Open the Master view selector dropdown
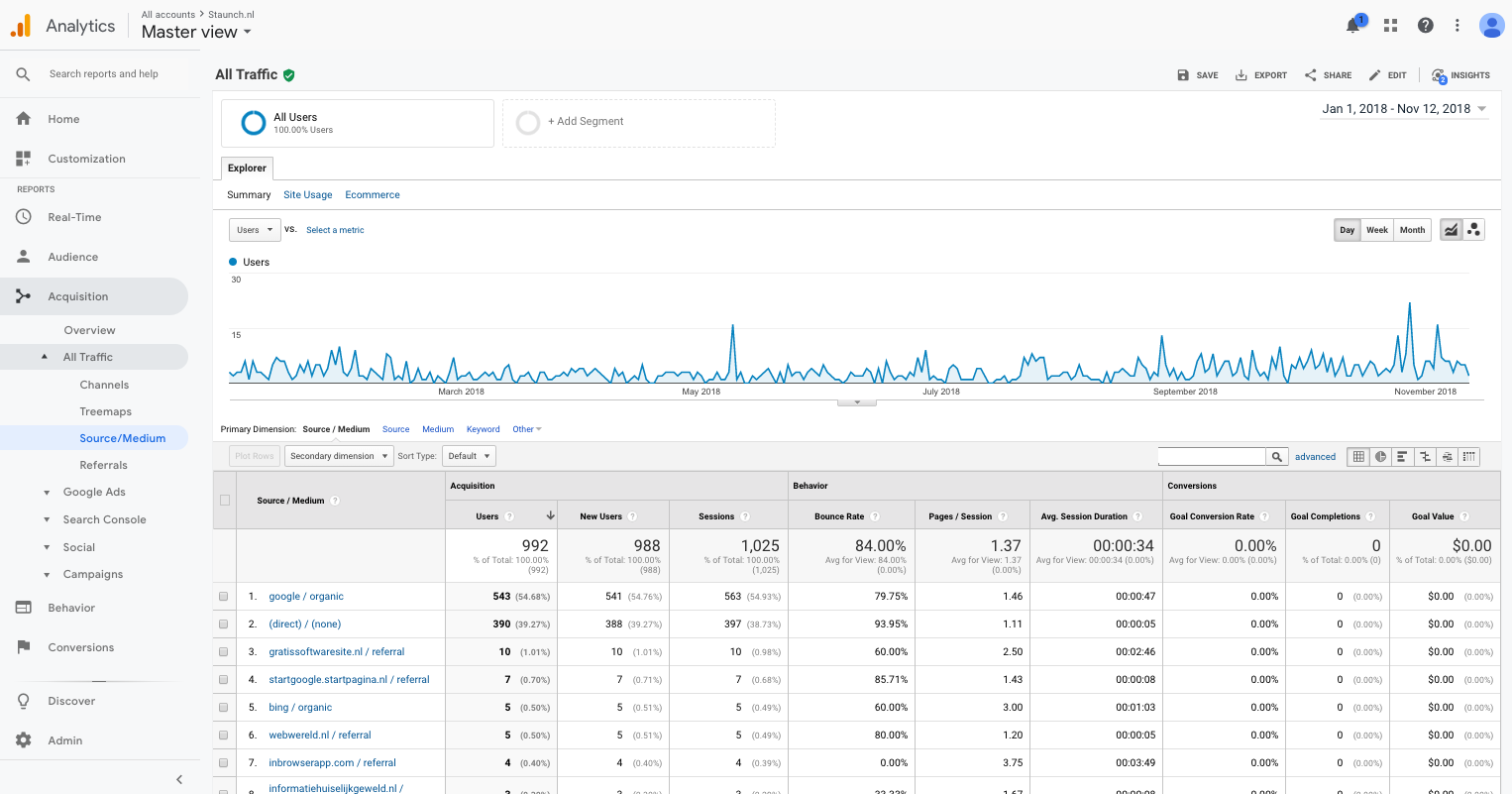1512x794 pixels. (x=196, y=32)
